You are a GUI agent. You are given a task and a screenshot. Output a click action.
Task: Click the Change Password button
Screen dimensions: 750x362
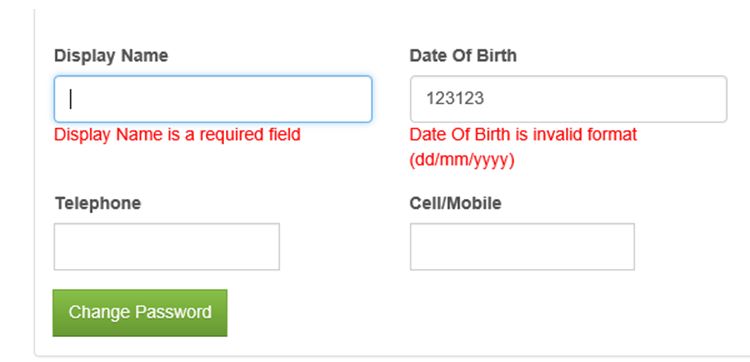(140, 313)
